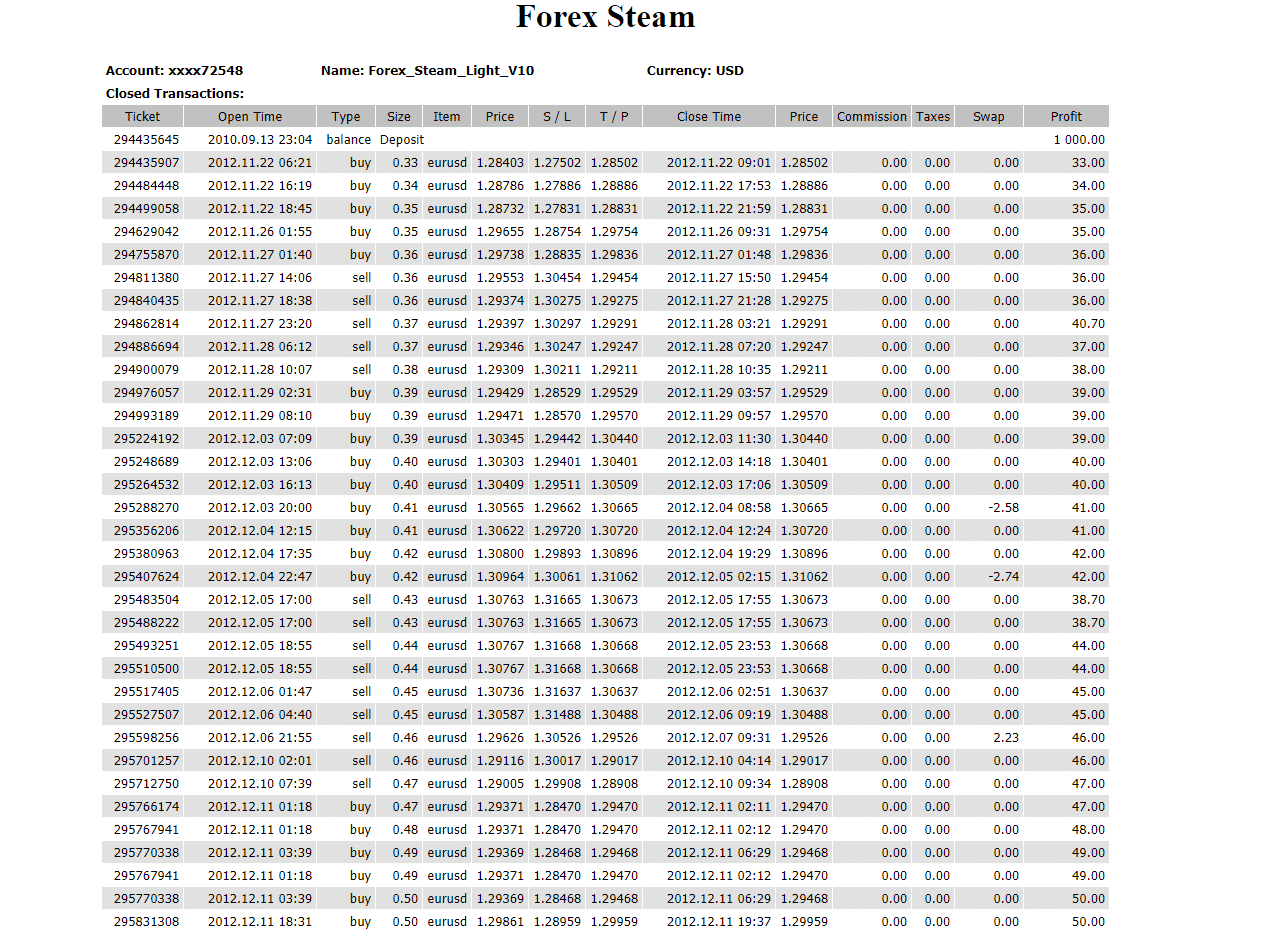1271x931 pixels.
Task: Select ticket number 294886694
Action: (146, 347)
